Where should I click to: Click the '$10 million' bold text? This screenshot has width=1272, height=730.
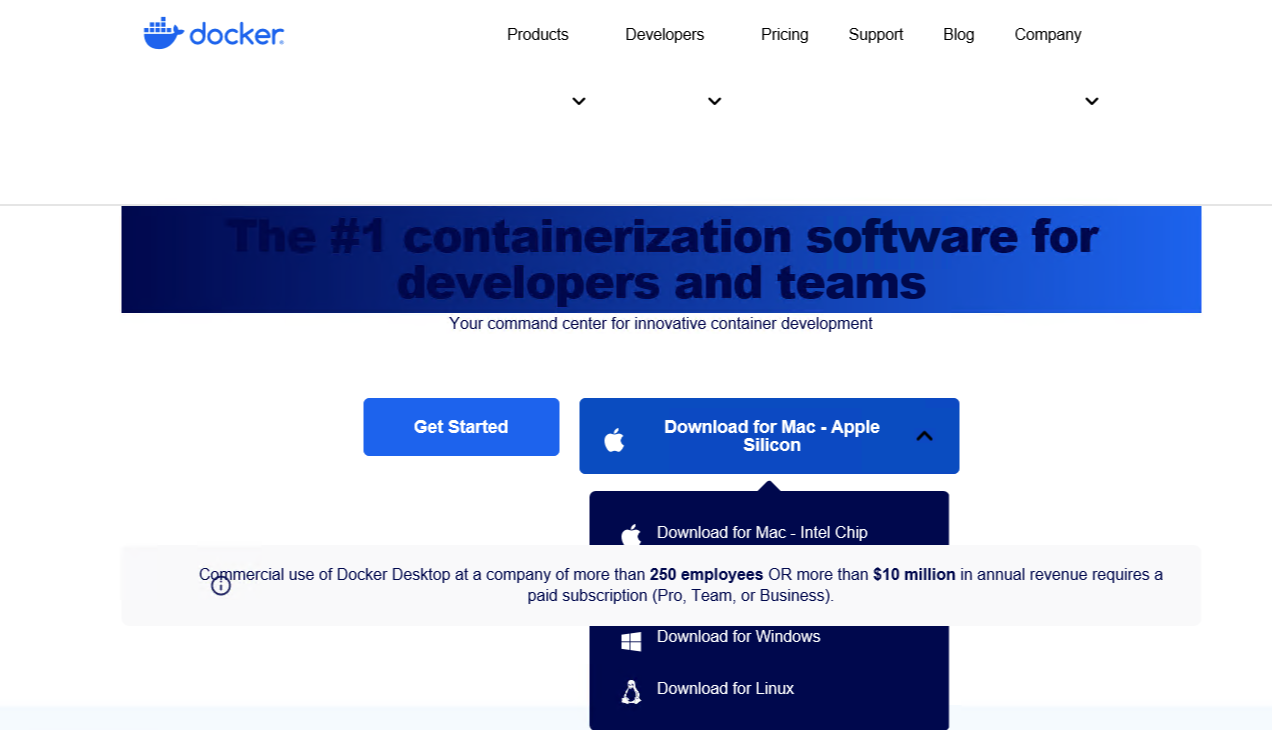(x=914, y=575)
